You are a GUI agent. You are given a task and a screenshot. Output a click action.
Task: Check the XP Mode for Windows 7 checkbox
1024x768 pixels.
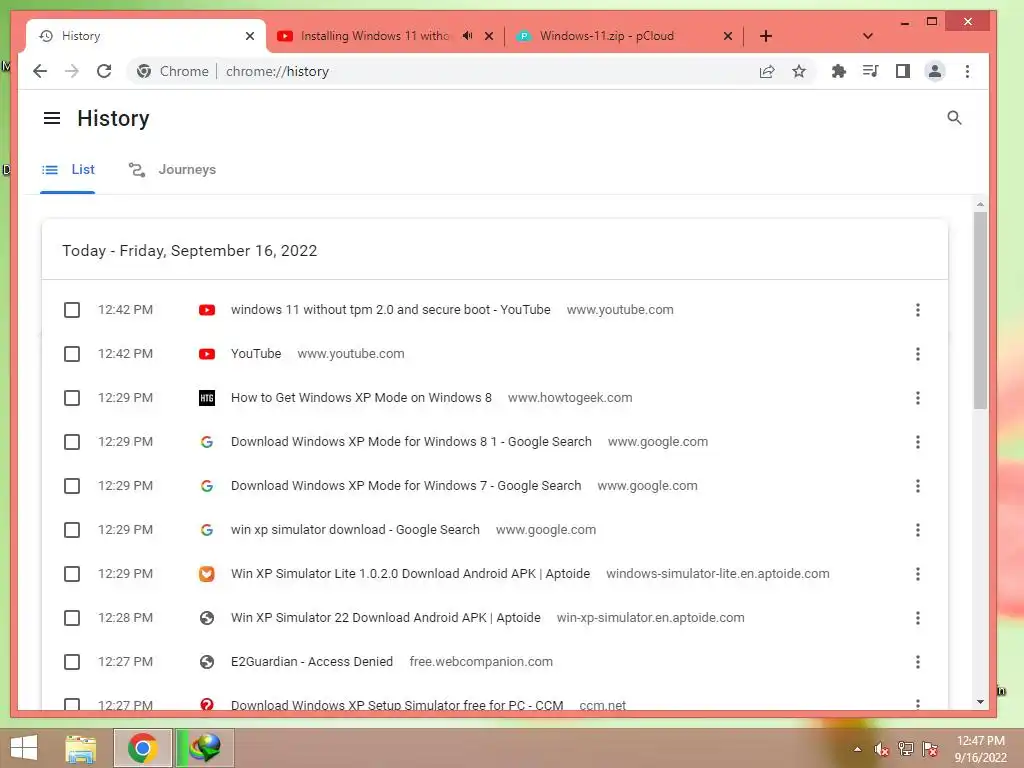click(x=72, y=486)
